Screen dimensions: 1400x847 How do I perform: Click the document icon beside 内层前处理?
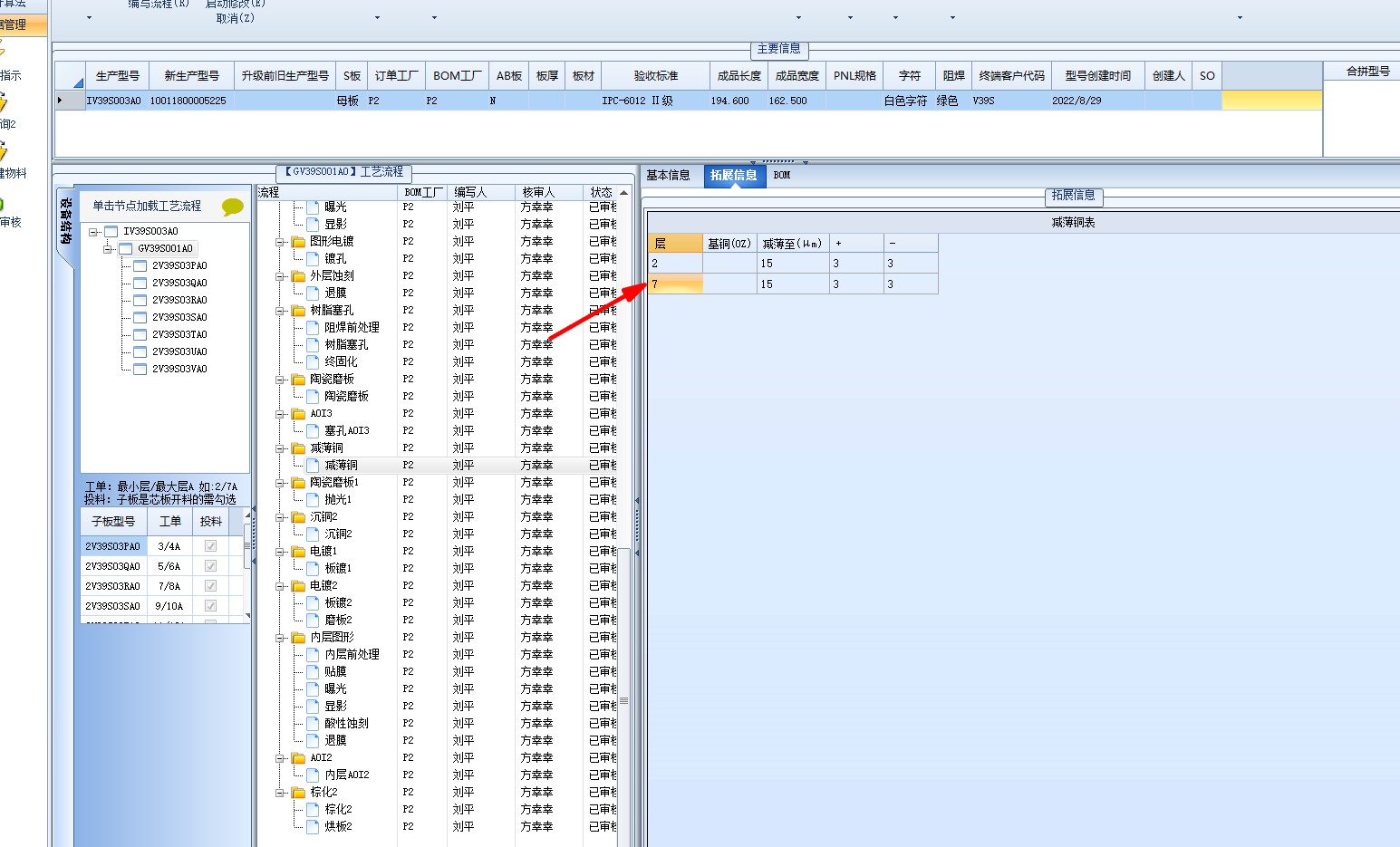click(314, 655)
